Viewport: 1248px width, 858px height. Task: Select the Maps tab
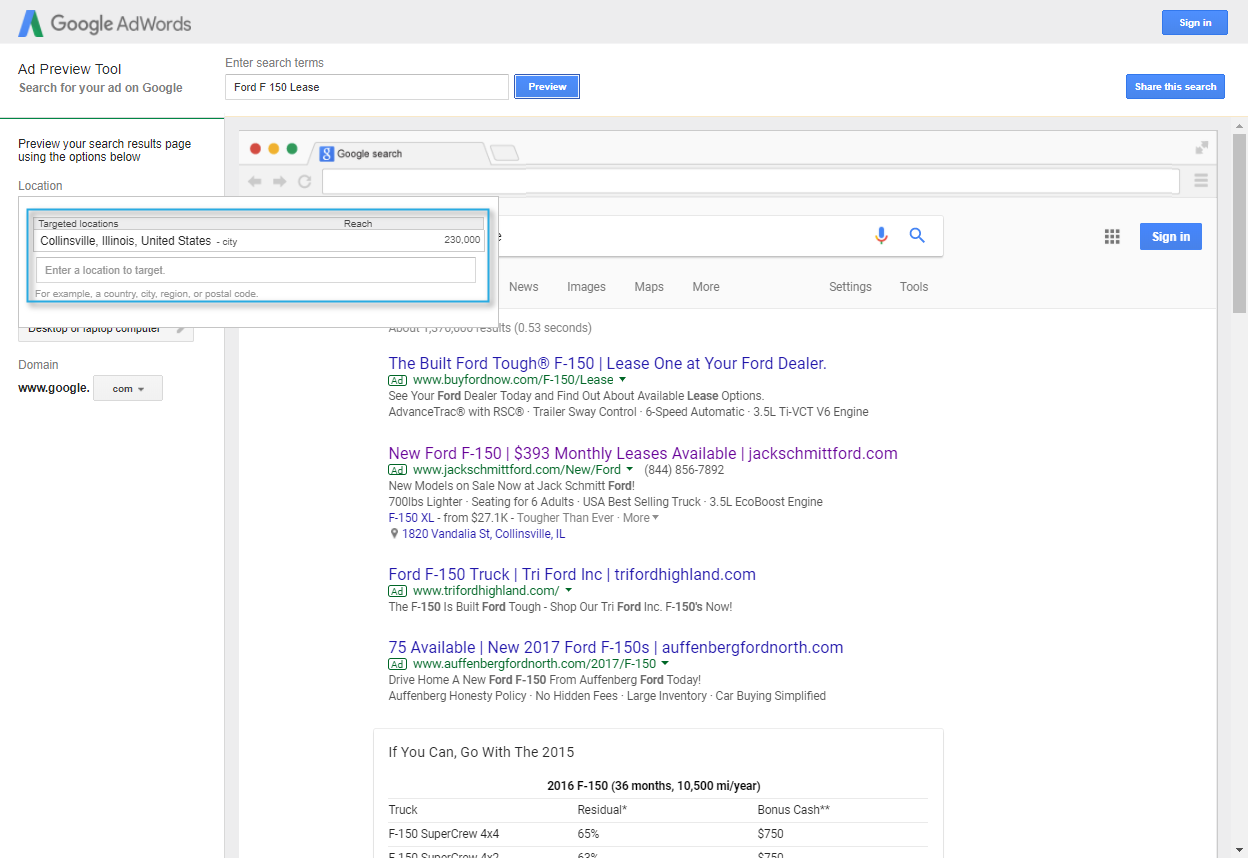pos(648,287)
